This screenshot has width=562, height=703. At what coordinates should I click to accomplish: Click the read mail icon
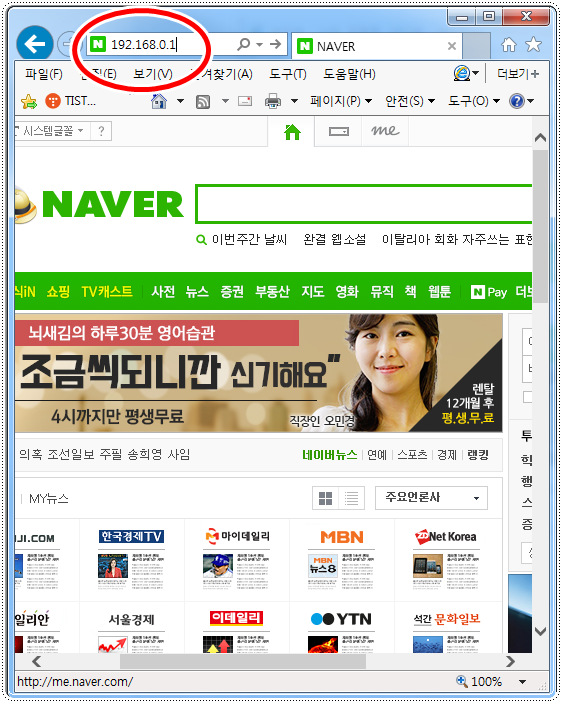click(x=245, y=101)
